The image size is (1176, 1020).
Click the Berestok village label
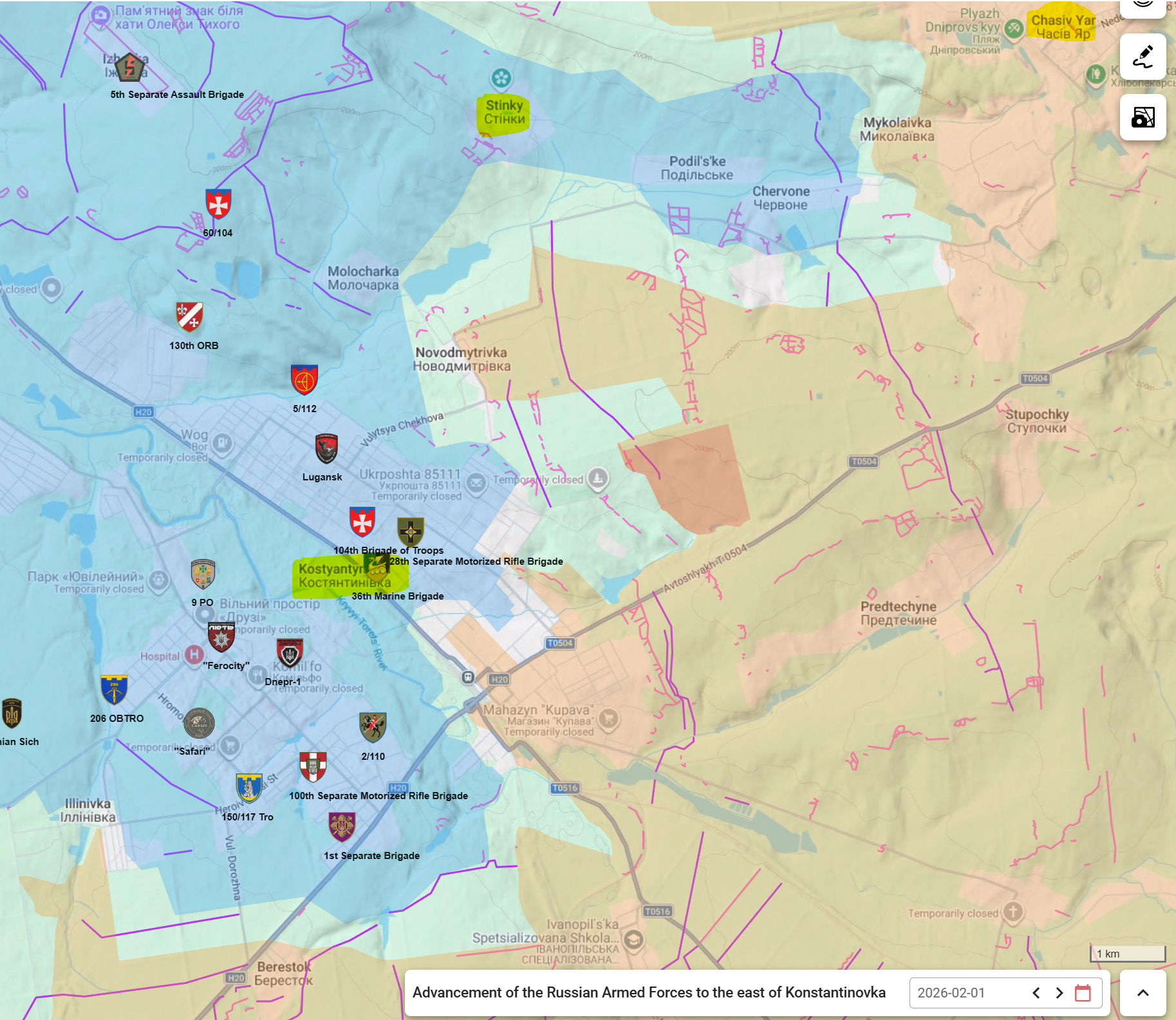pos(283,974)
